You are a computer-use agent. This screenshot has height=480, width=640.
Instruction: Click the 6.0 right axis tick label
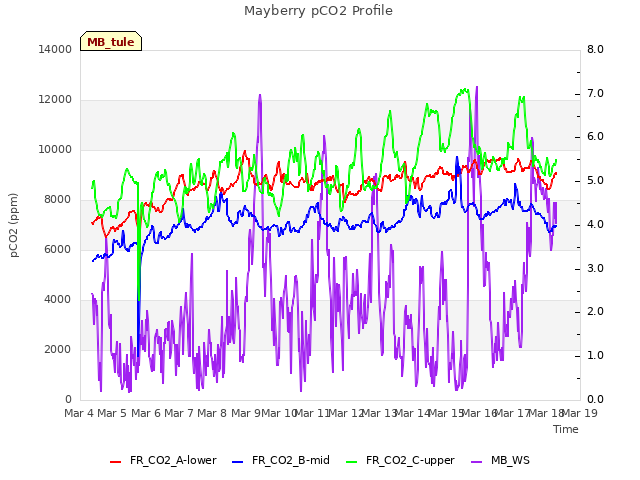tap(595, 137)
